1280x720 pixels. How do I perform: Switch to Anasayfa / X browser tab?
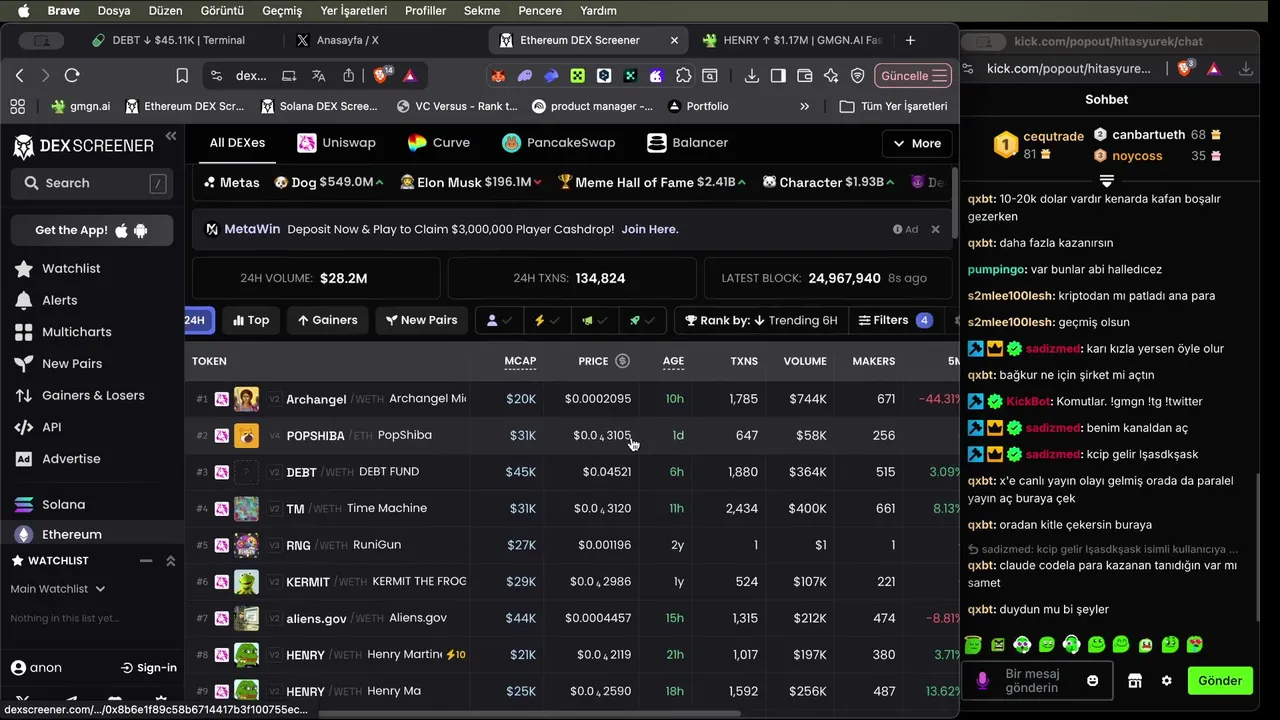click(346, 41)
